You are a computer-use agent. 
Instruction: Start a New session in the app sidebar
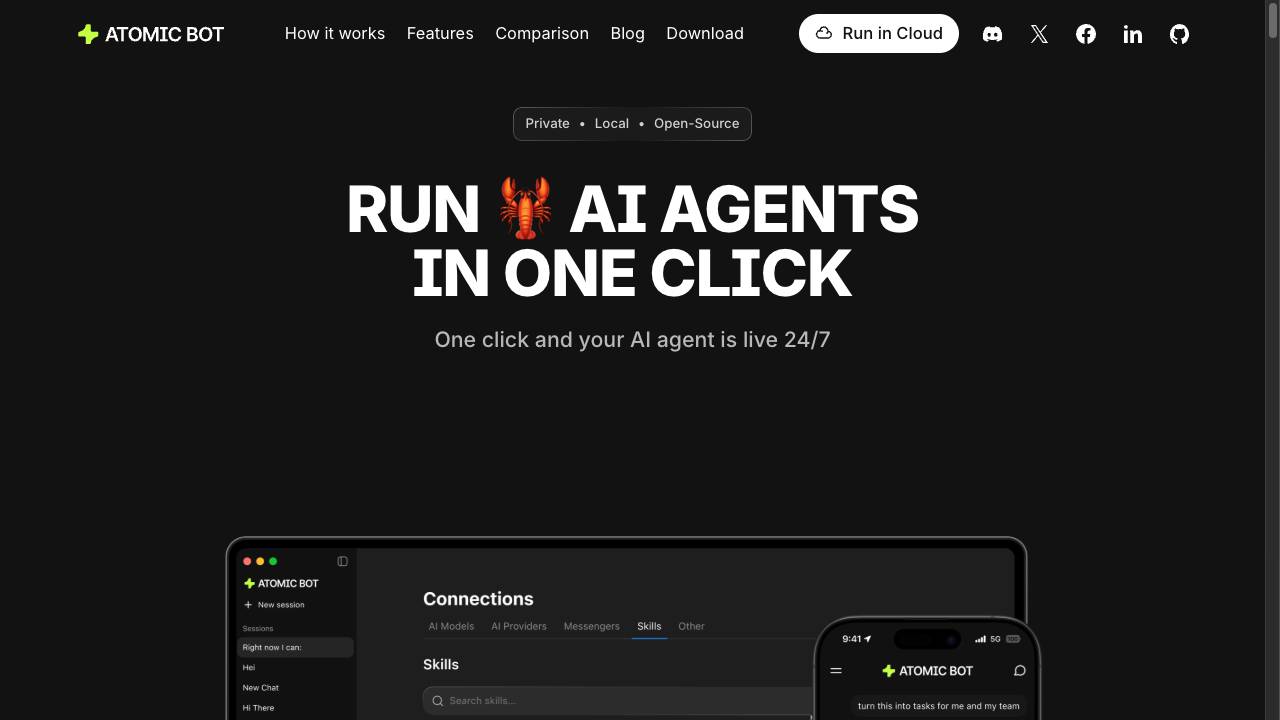(275, 605)
